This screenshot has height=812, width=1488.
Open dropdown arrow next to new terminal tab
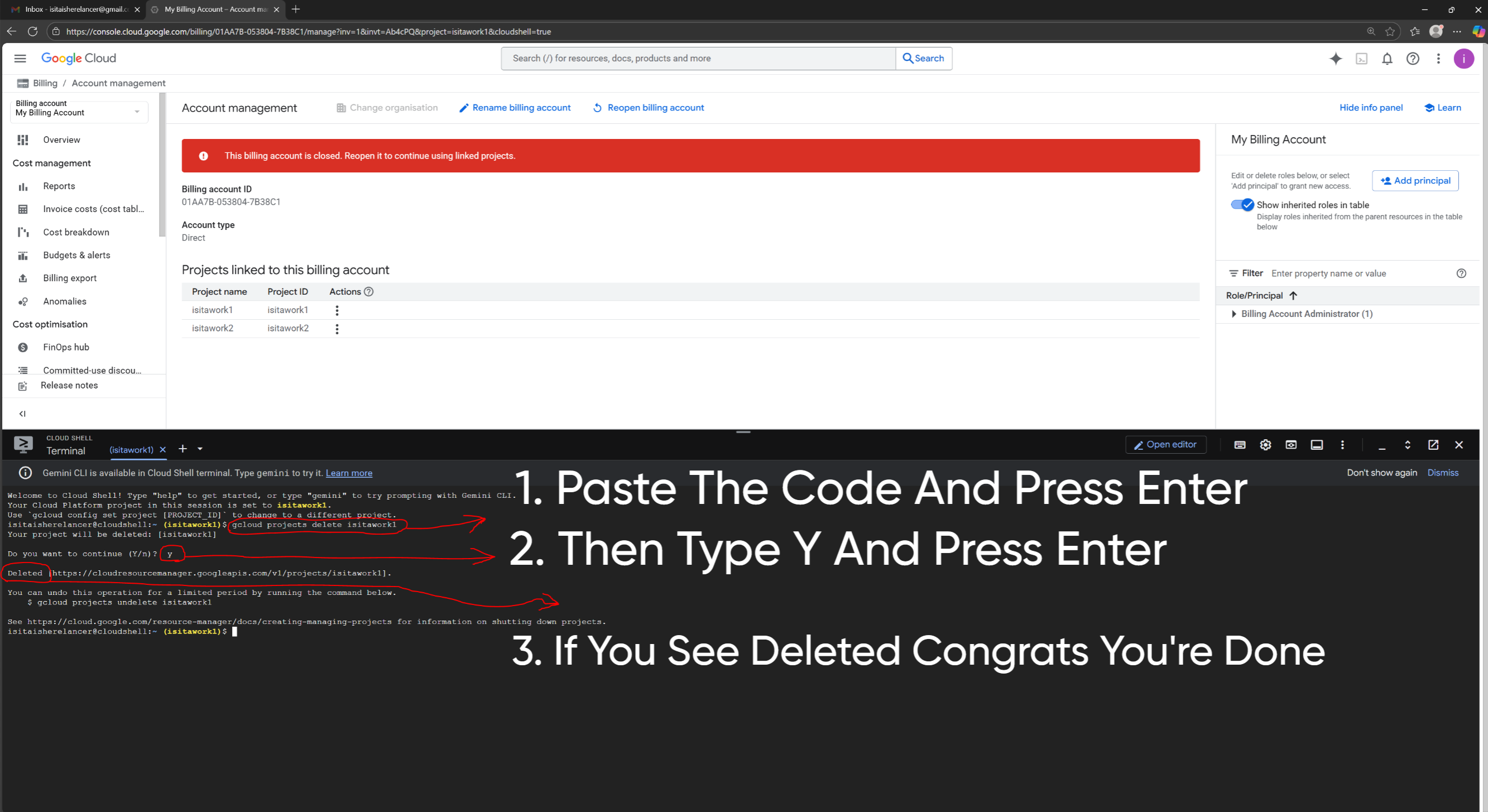tap(200, 449)
